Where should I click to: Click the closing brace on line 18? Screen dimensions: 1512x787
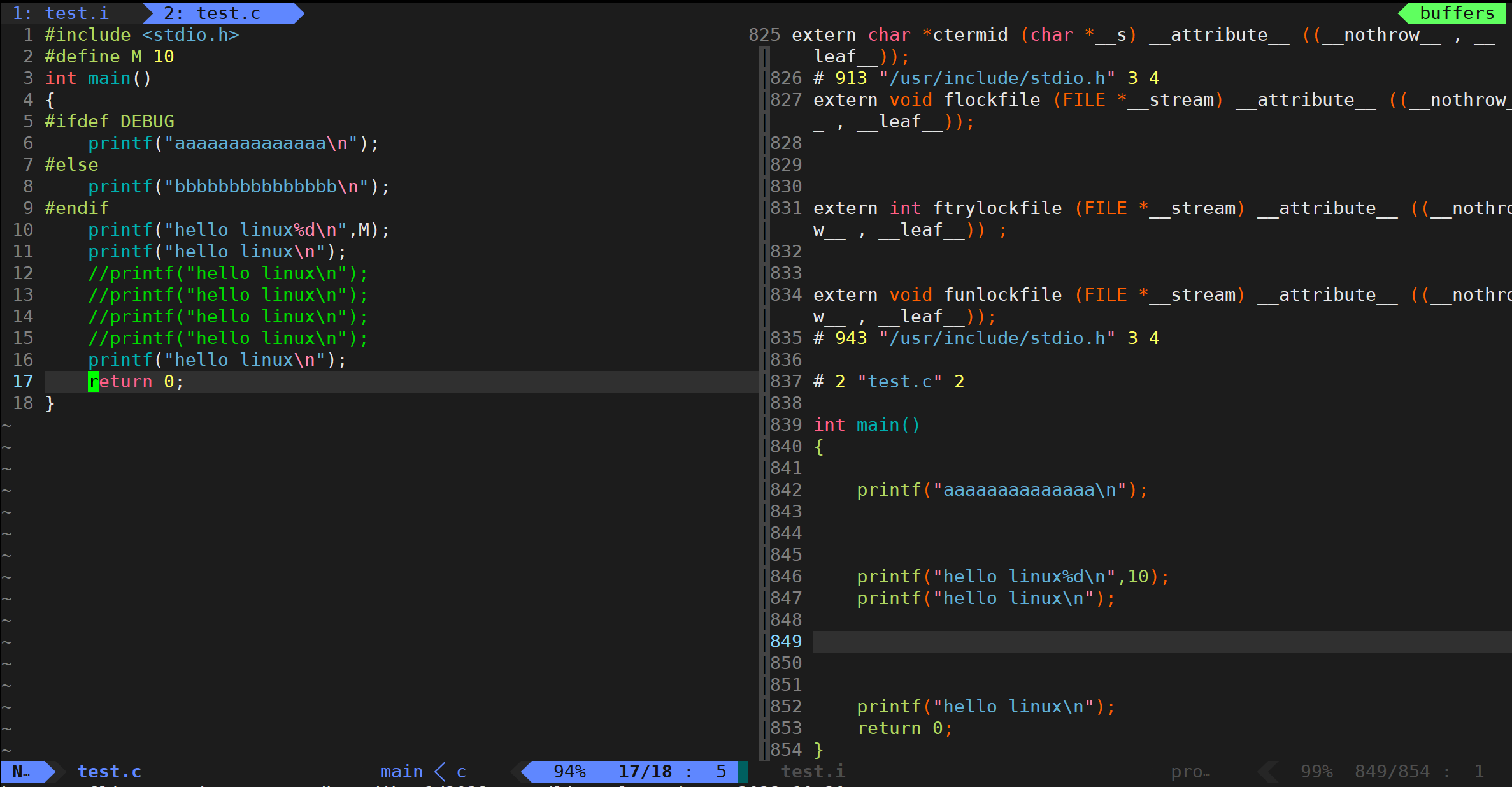coord(50,403)
